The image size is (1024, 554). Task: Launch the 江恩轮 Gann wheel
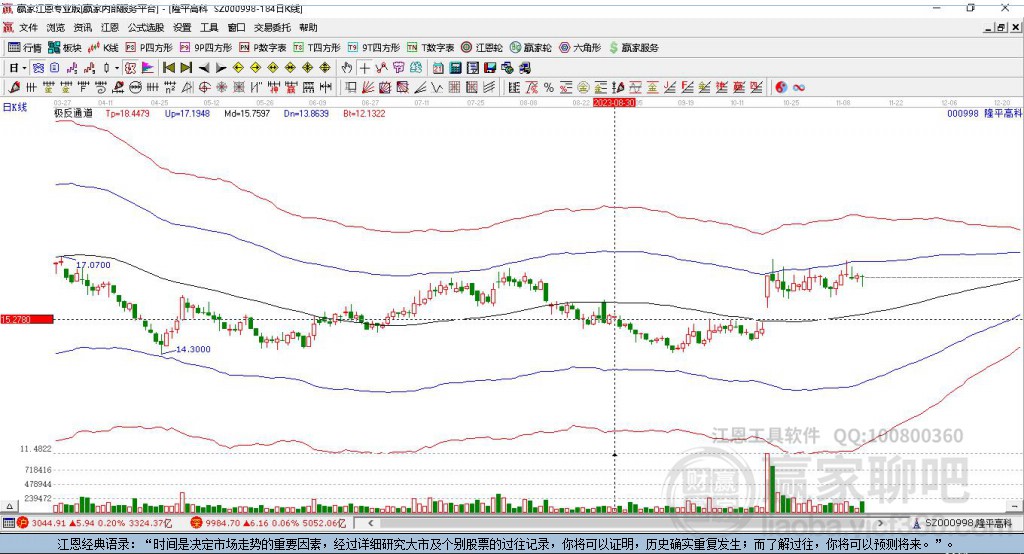[x=482, y=48]
